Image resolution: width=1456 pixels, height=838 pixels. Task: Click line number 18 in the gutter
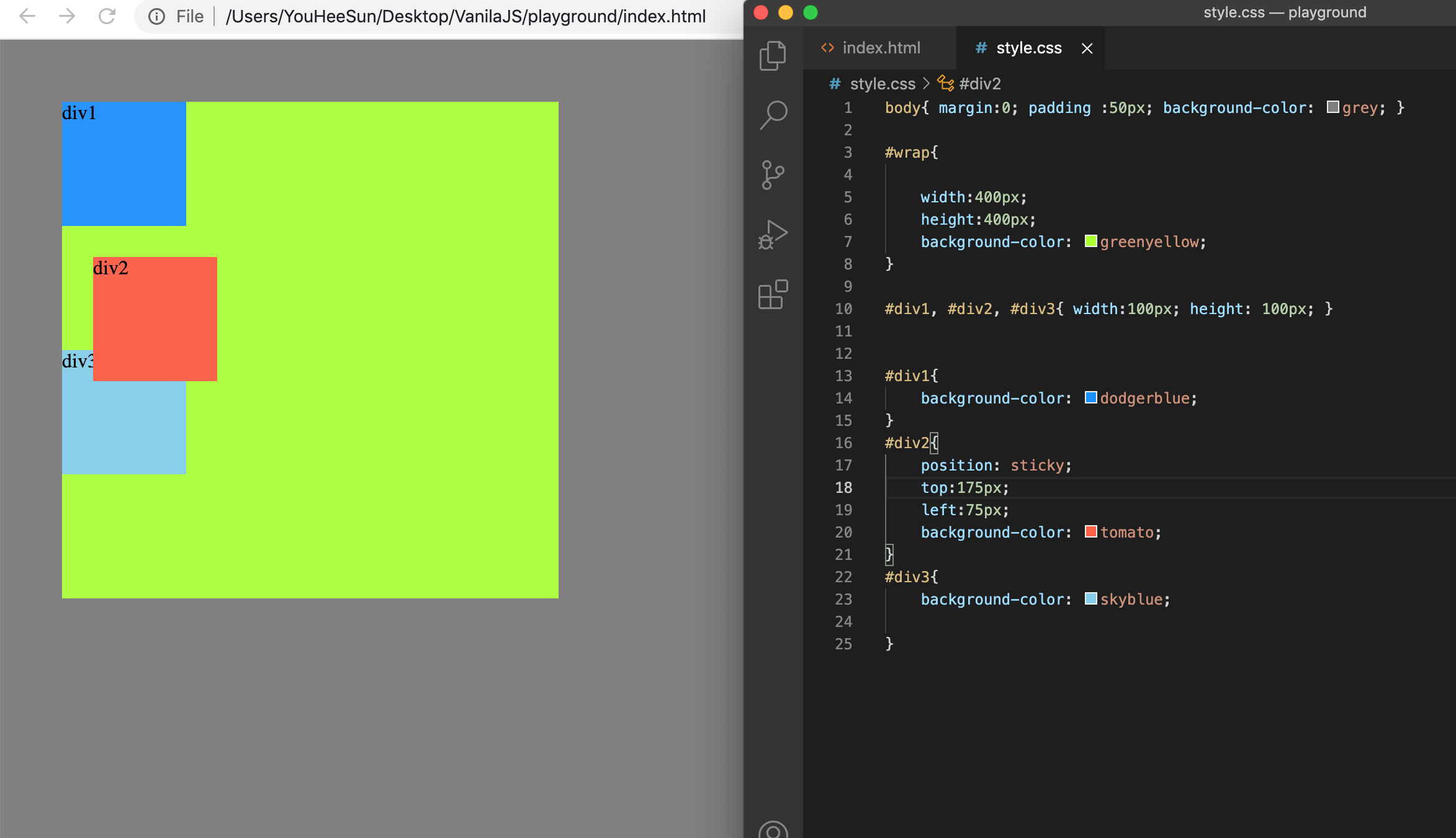pyautogui.click(x=843, y=487)
